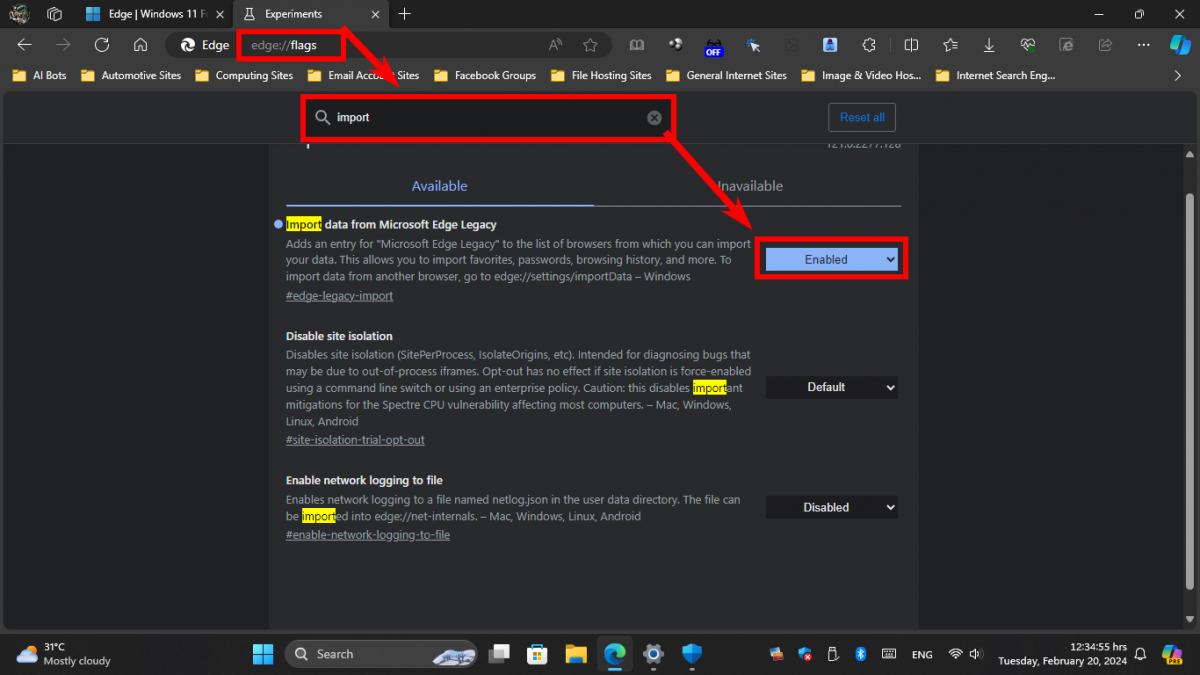Open the browser profile avatar
This screenshot has width=1200, height=675.
[x=19, y=14]
